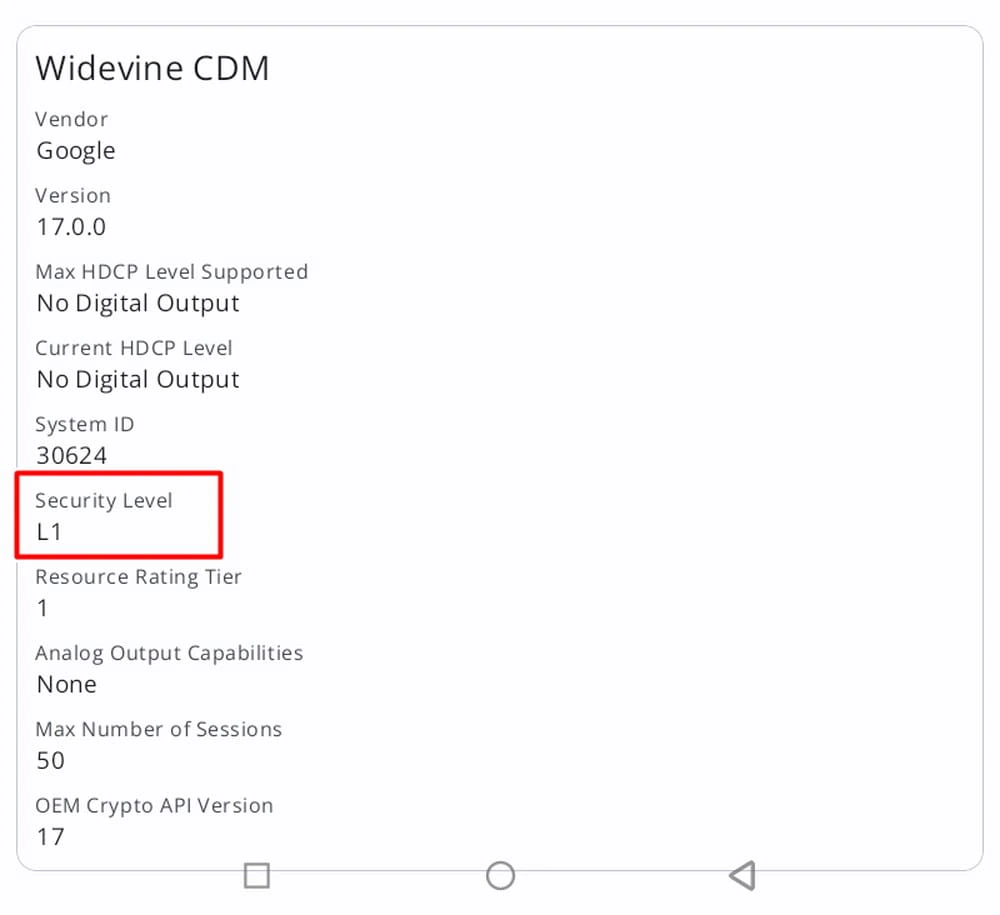The height and width of the screenshot is (915, 1000).
Task: Click the Widevine CDM heading
Action: [x=152, y=68]
